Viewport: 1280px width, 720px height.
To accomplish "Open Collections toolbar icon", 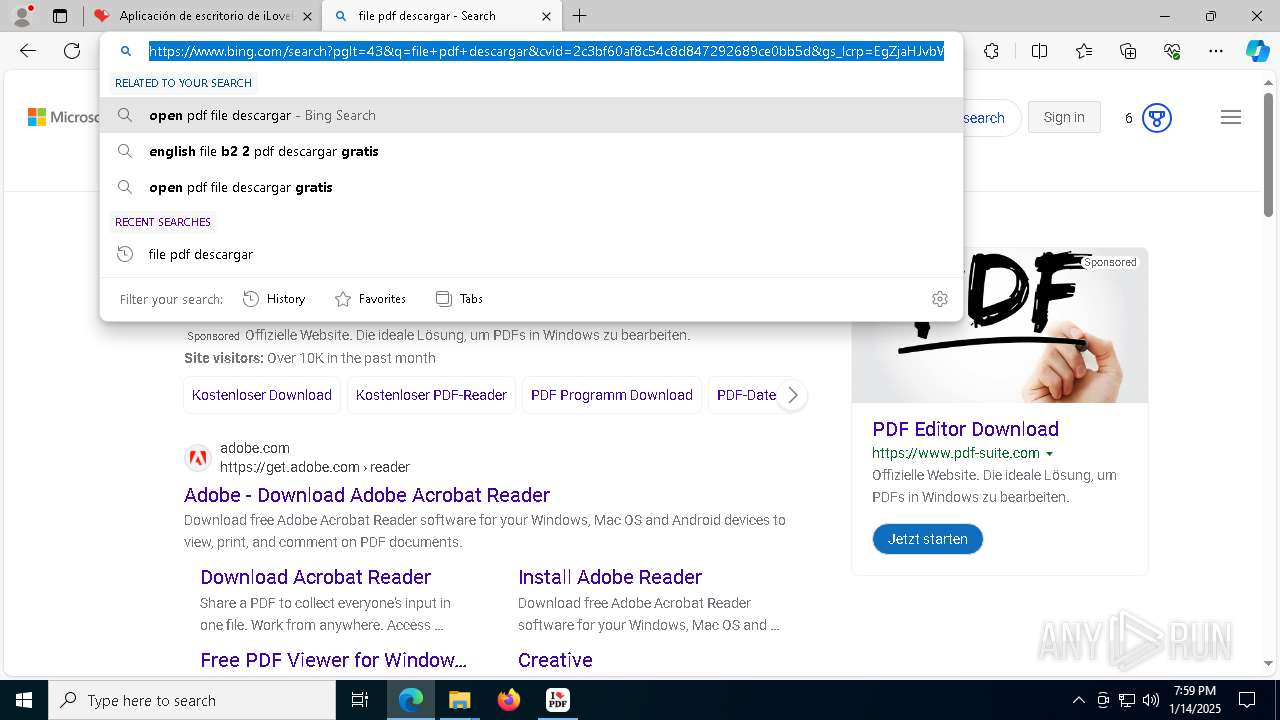I will (1128, 51).
